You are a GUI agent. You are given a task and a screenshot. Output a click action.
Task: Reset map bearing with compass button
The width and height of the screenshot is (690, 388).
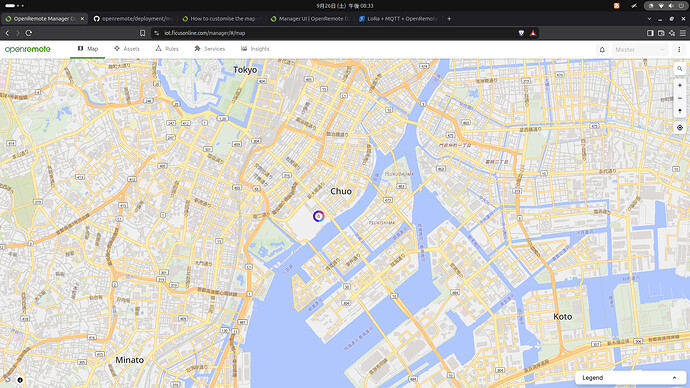679,111
